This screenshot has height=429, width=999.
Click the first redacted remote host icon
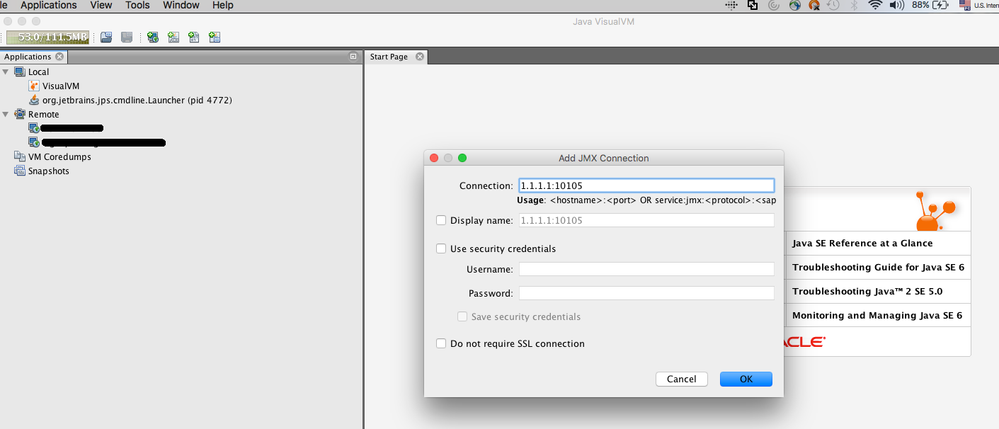(34, 128)
